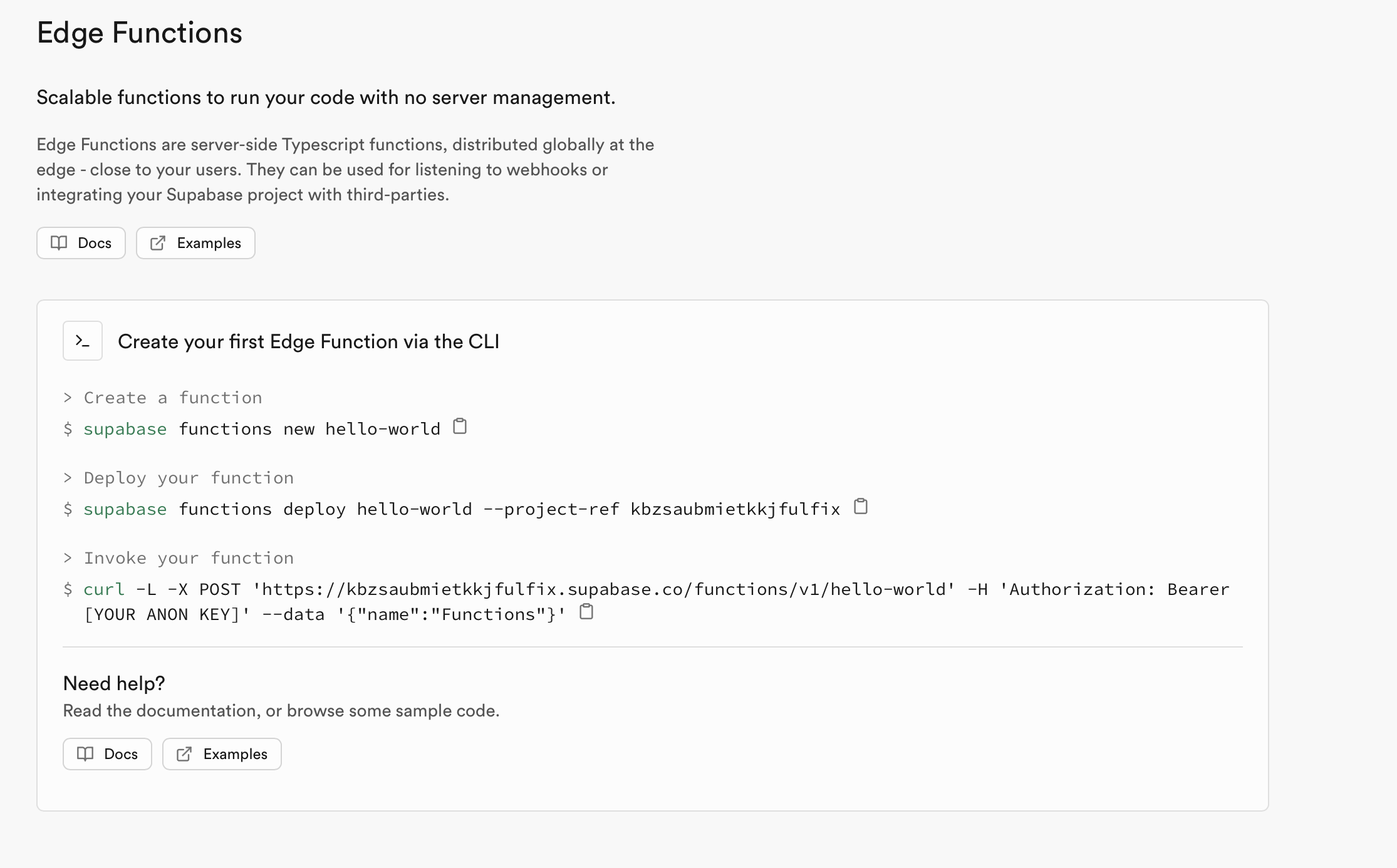This screenshot has width=1397, height=868.
Task: Open Docs from the top of the page
Action: click(x=81, y=243)
